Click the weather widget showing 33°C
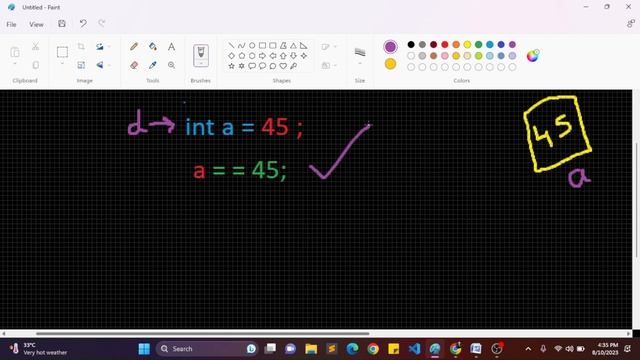This screenshot has width=640, height=360. pyautogui.click(x=38, y=349)
